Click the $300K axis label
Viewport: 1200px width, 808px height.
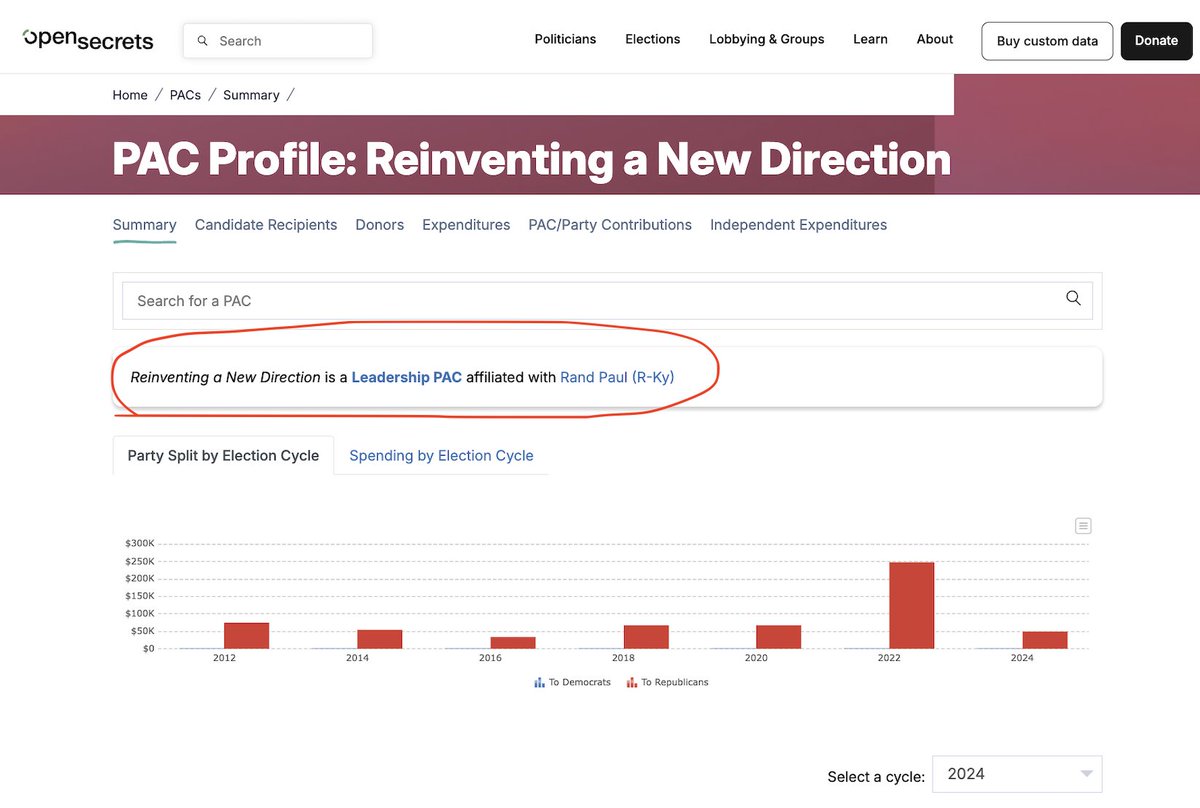pos(139,543)
